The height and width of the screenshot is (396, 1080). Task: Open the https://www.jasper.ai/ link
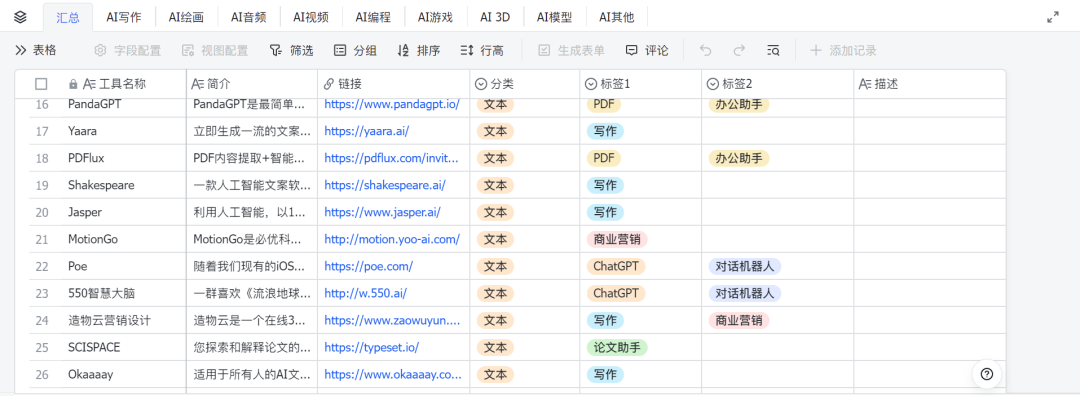pyautogui.click(x=382, y=212)
